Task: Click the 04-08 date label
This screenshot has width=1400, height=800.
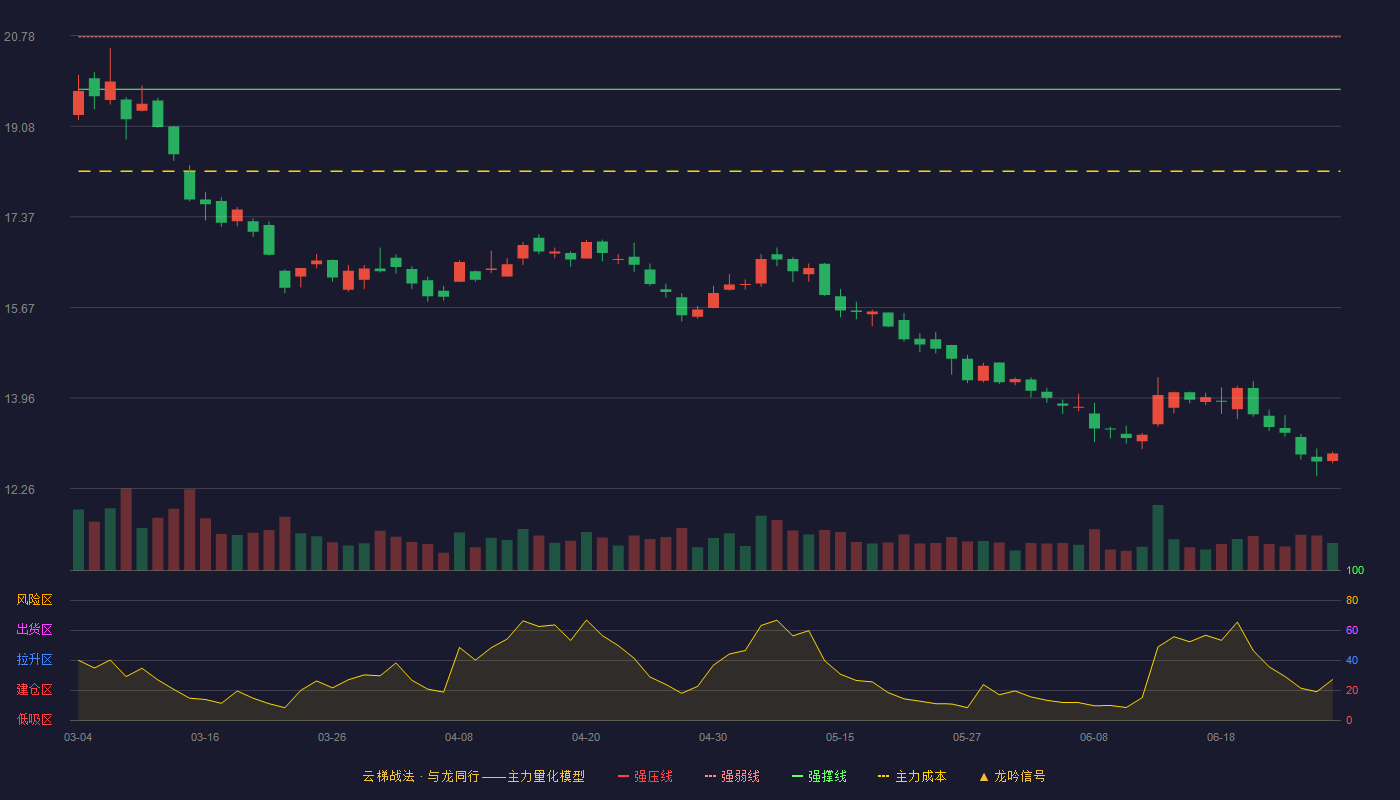Action: click(459, 737)
